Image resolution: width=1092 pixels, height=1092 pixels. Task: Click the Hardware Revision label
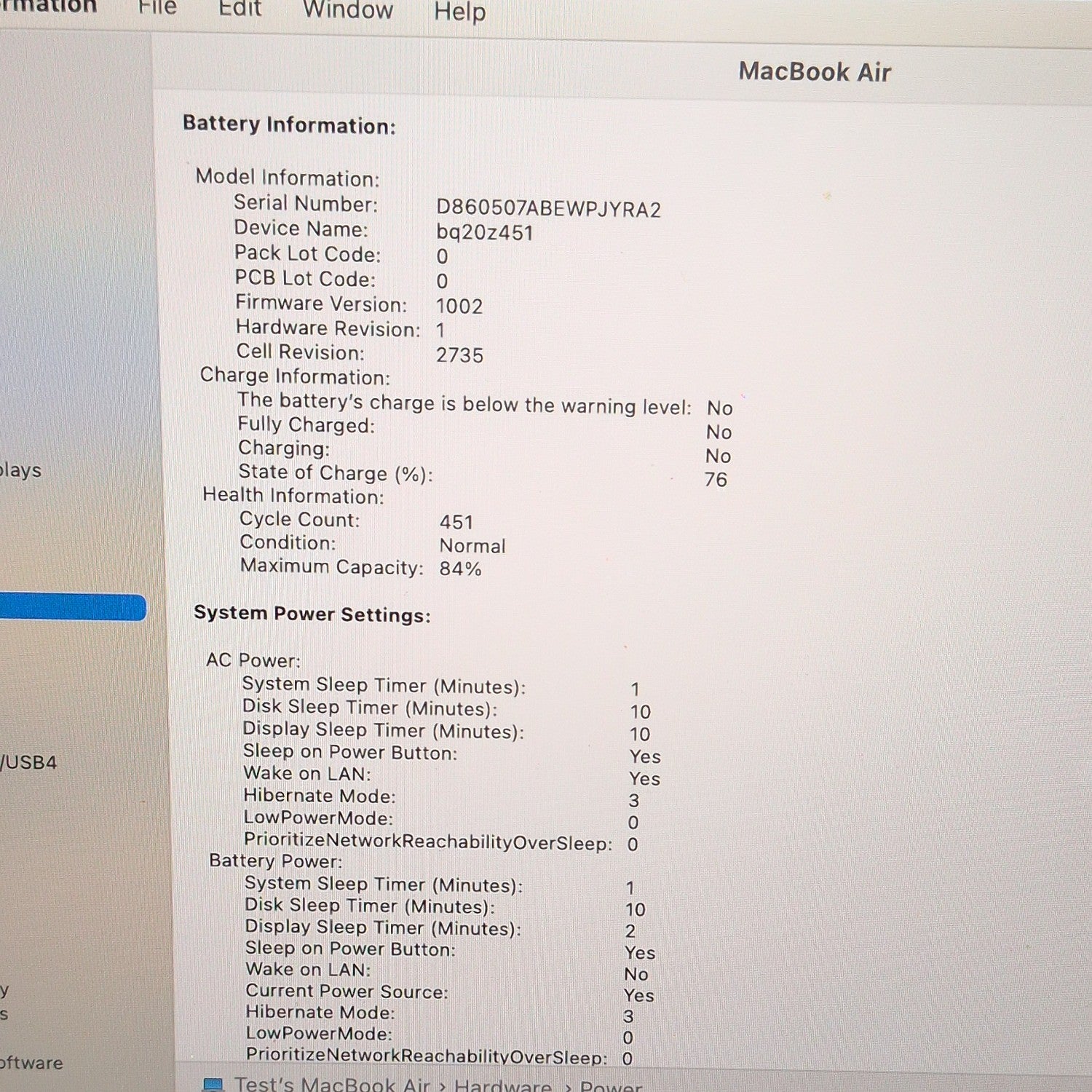[328, 328]
